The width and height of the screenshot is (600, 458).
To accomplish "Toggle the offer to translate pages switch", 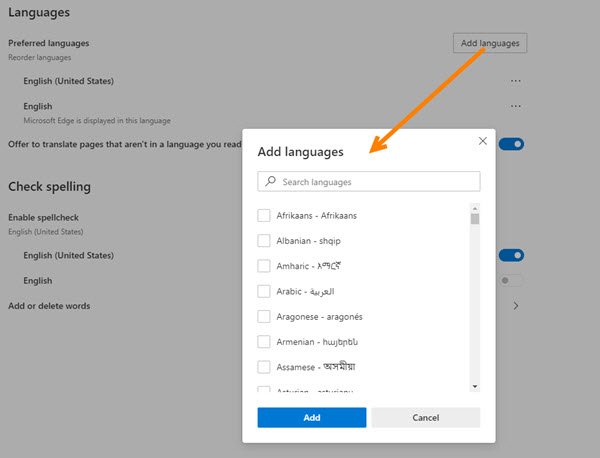I will coord(512,144).
